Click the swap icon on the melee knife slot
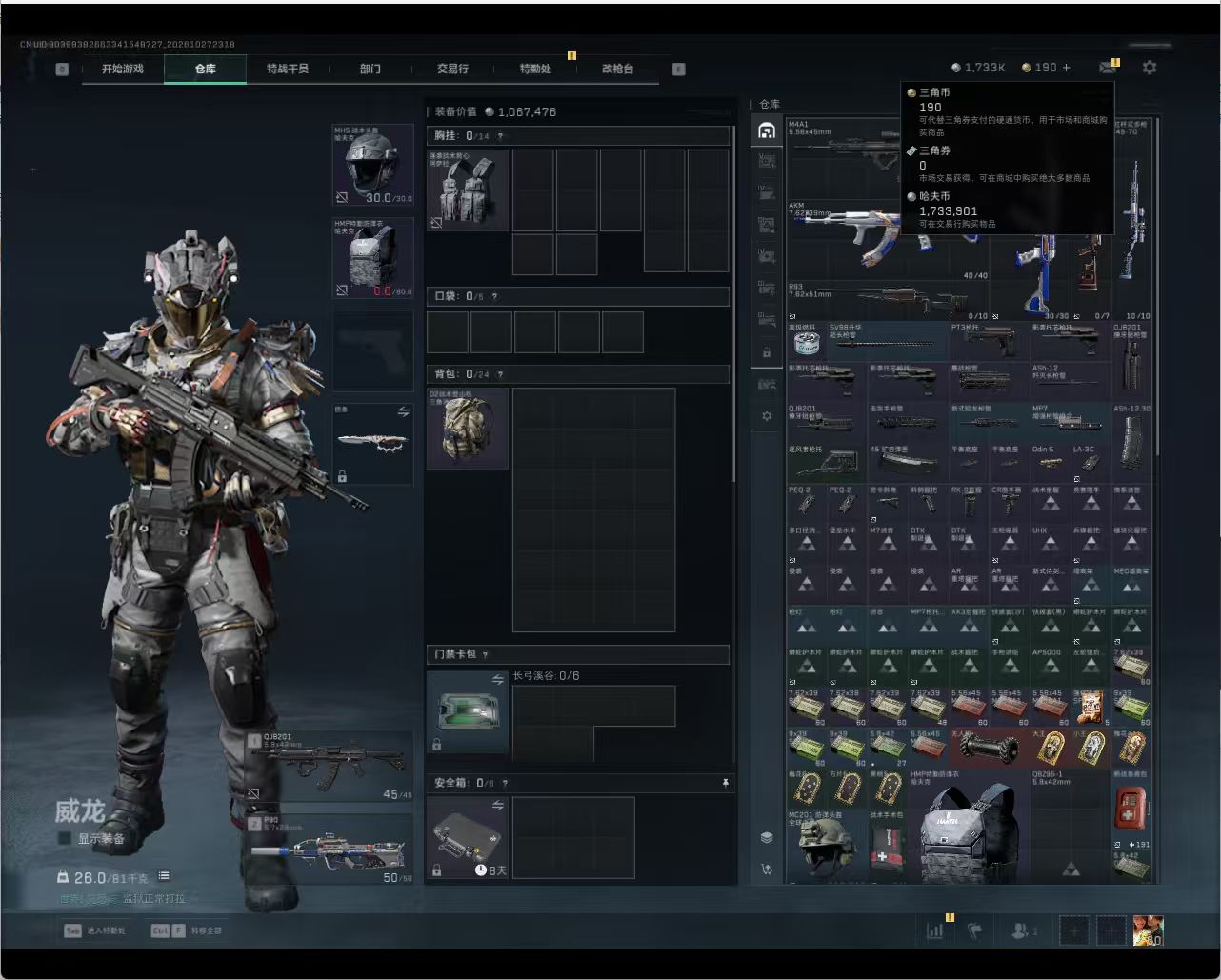1221x980 pixels. pyautogui.click(x=403, y=412)
